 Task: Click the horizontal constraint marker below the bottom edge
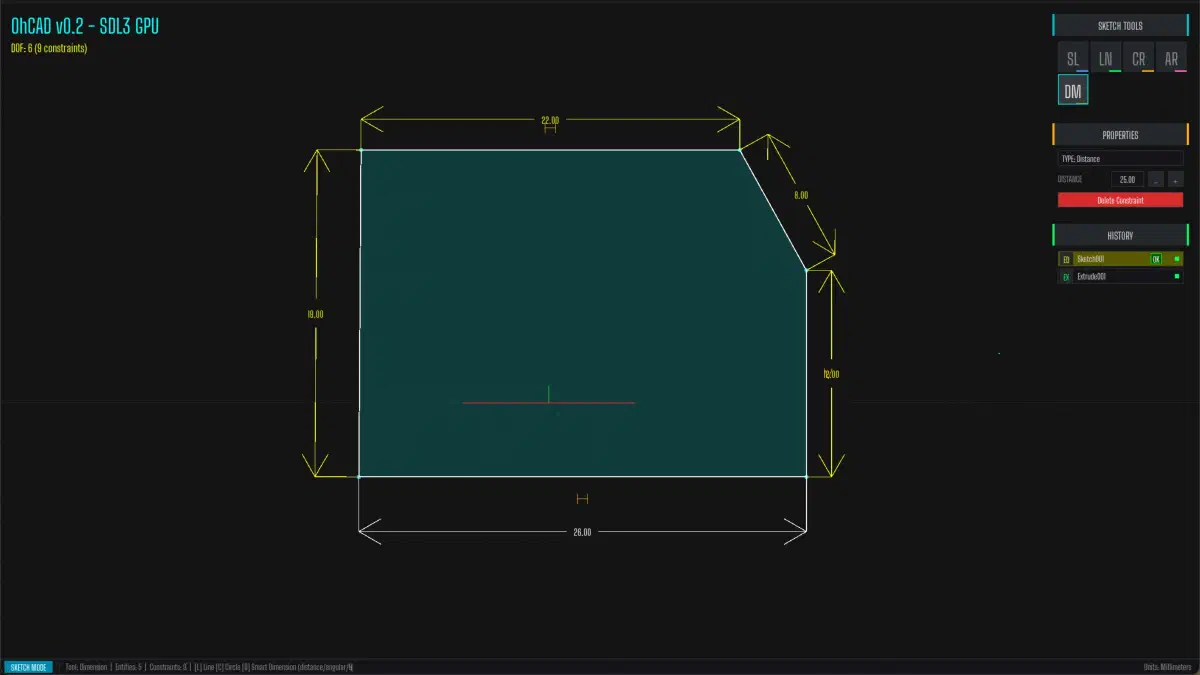(582, 498)
